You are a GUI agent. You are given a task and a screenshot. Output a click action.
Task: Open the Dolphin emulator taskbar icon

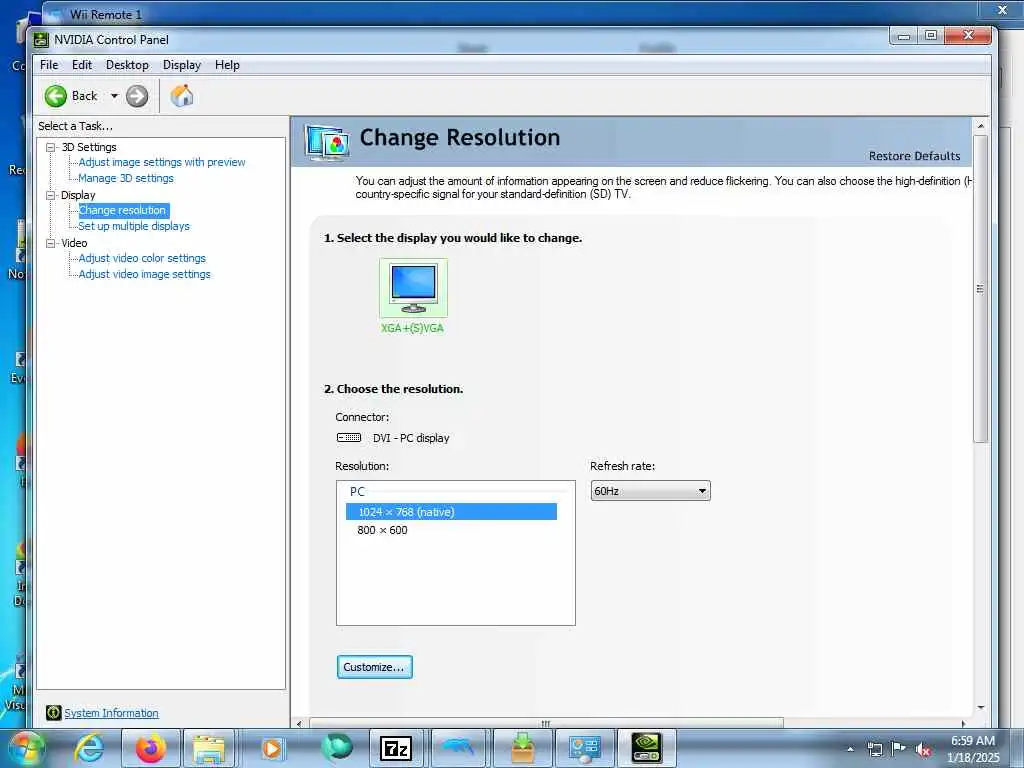pos(459,748)
